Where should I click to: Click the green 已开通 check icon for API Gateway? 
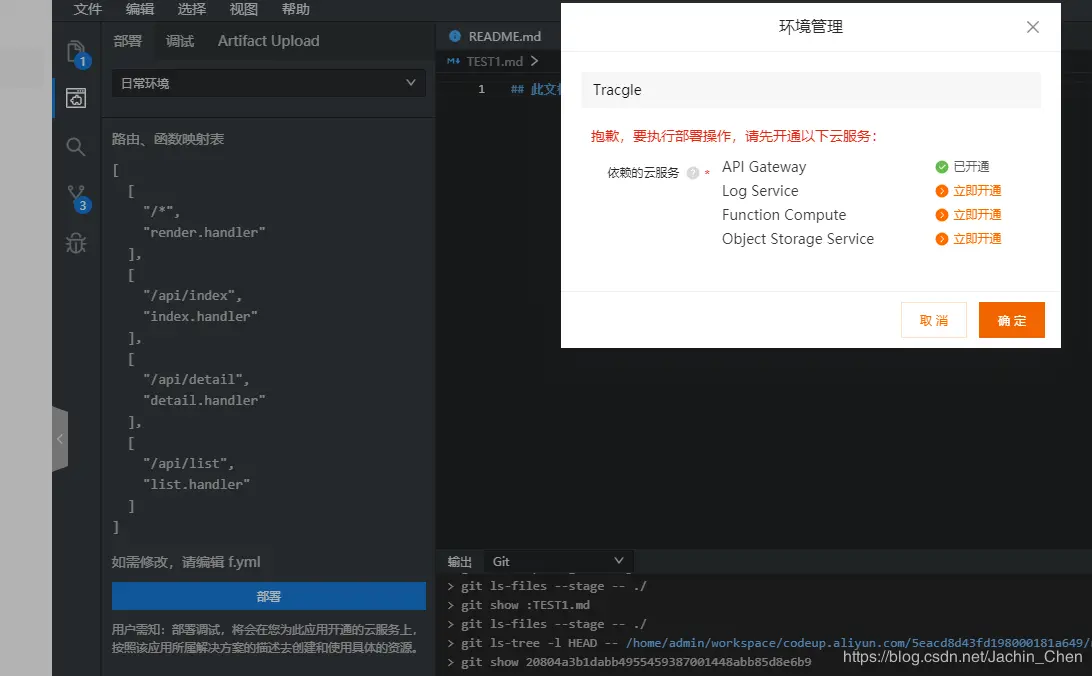(941, 166)
